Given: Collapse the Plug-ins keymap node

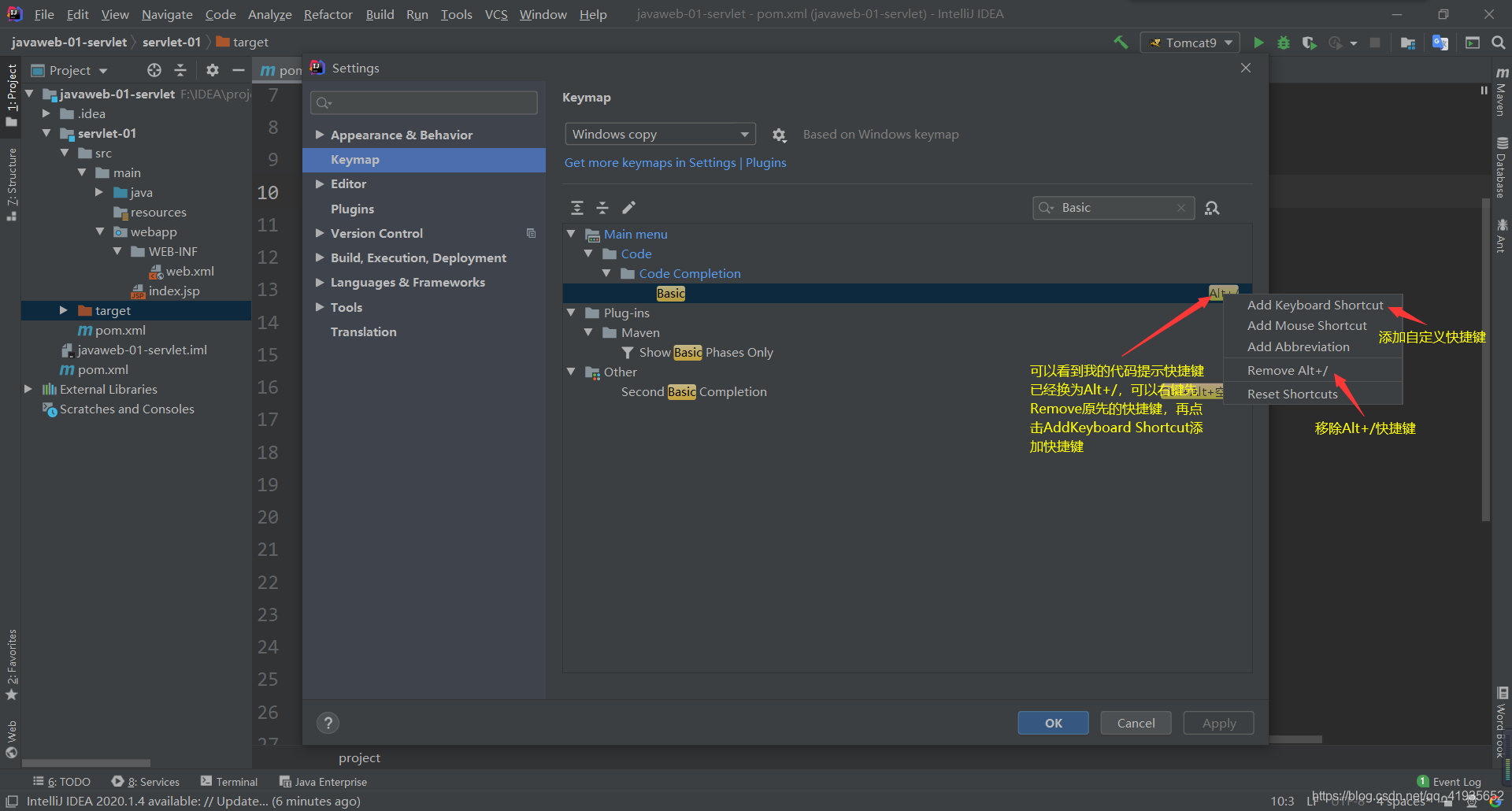Looking at the screenshot, I should 571,313.
